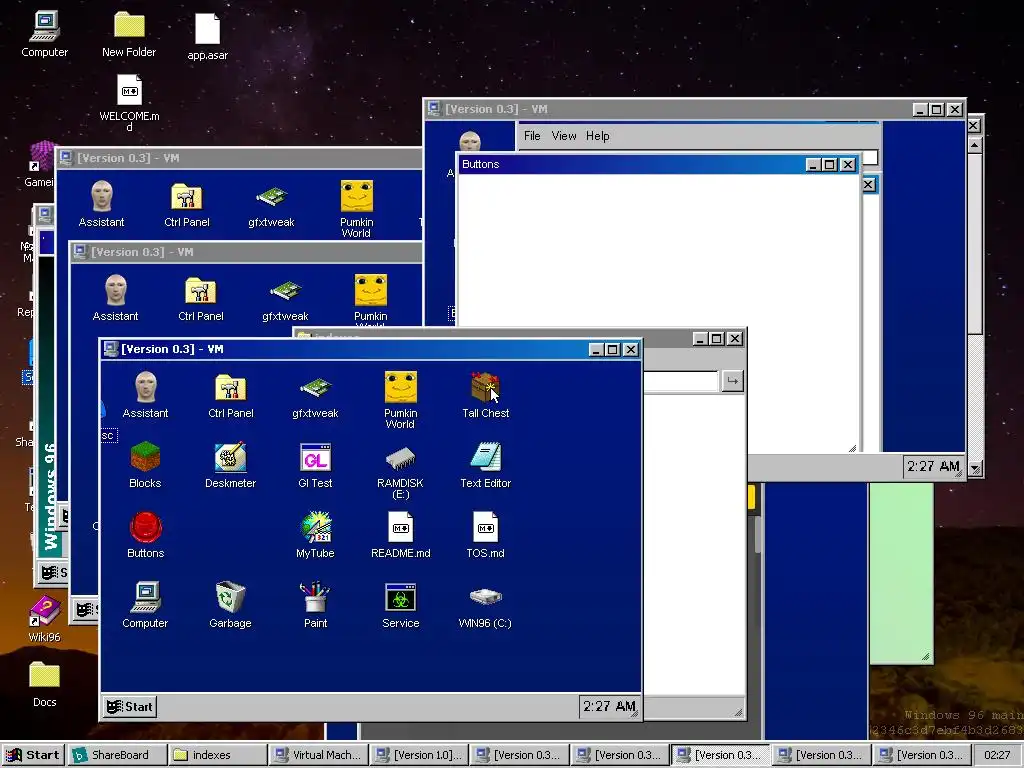Open New Folder on the main desktop
Viewport: 1024px width, 768px height.
click(x=129, y=34)
